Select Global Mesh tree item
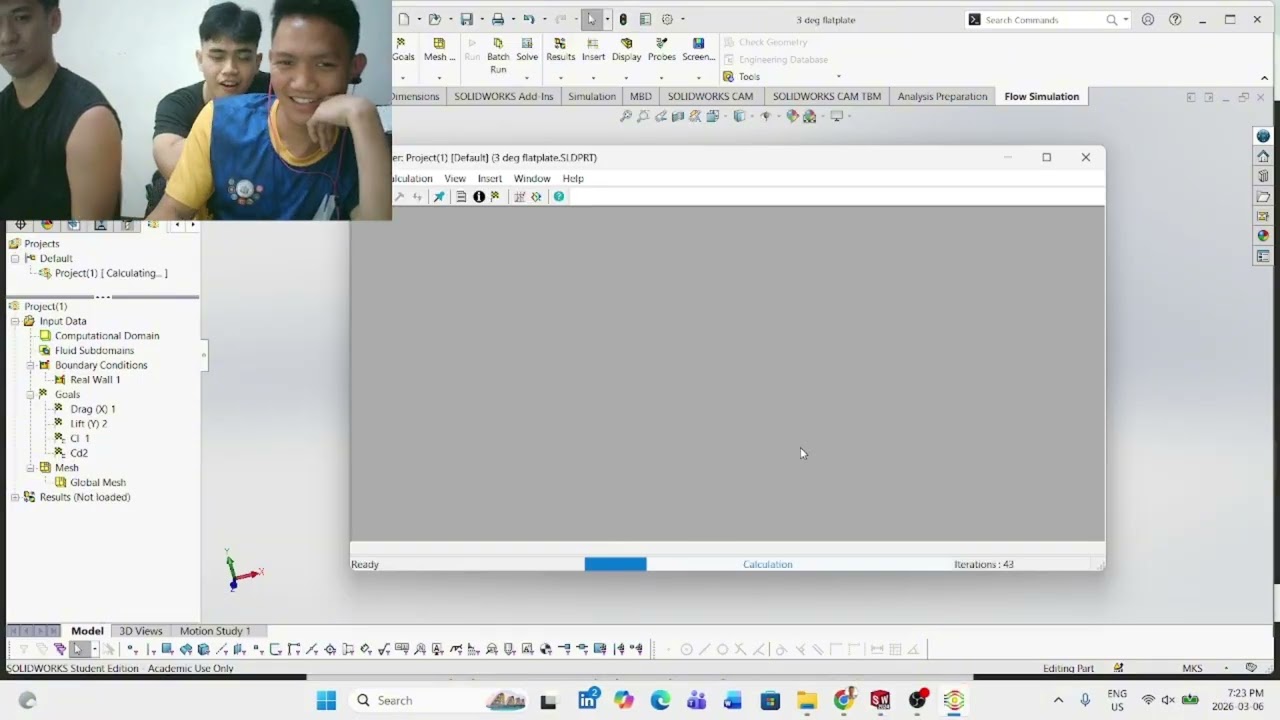The height and width of the screenshot is (720, 1280). pyautogui.click(x=98, y=482)
